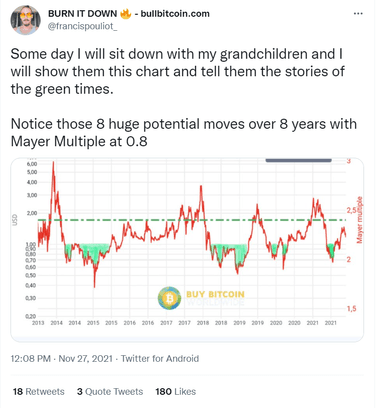Open the 12:08 PM Nov 27, 2021 timestamp

pos(62,359)
